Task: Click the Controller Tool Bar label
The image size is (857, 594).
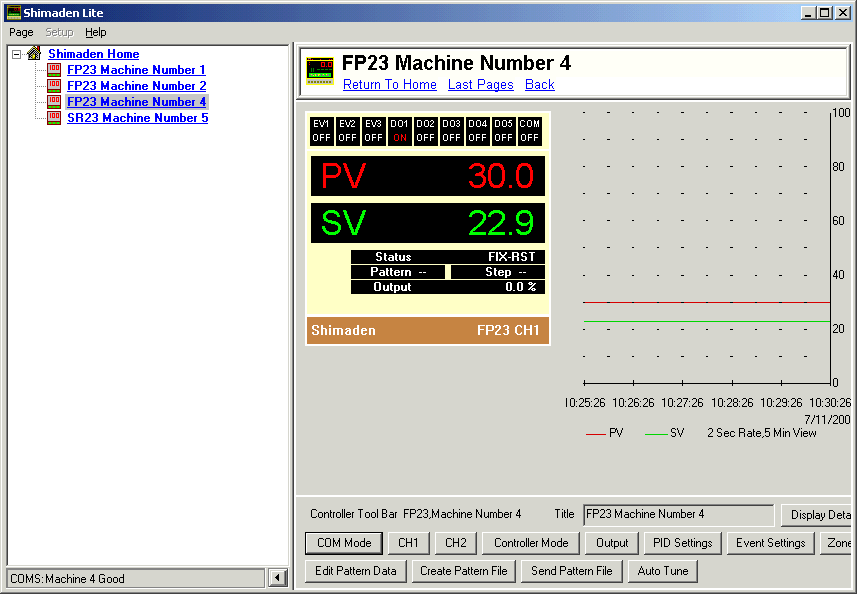Action: coord(354,514)
